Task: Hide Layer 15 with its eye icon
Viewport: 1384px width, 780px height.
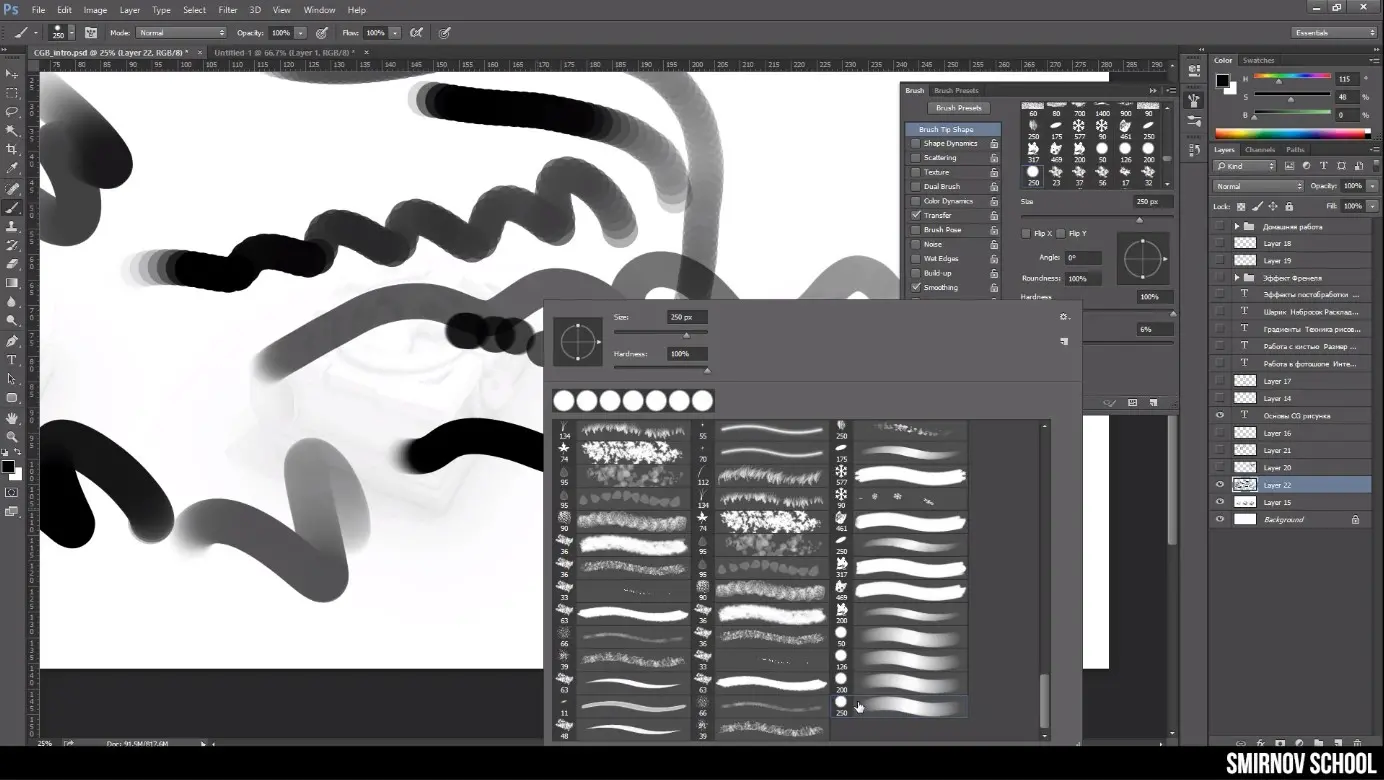Action: coord(1219,502)
